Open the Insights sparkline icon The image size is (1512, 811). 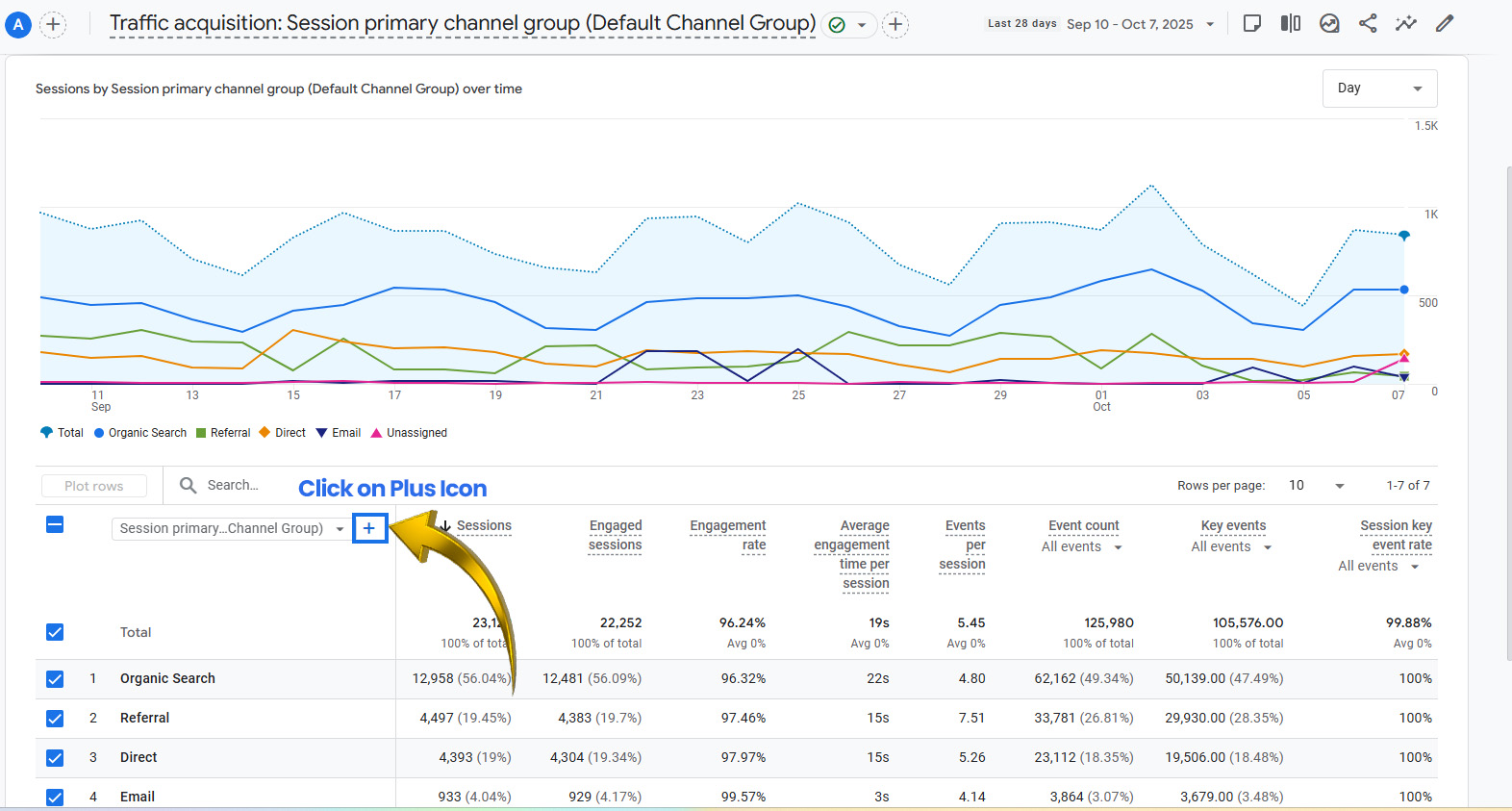pos(1406,23)
